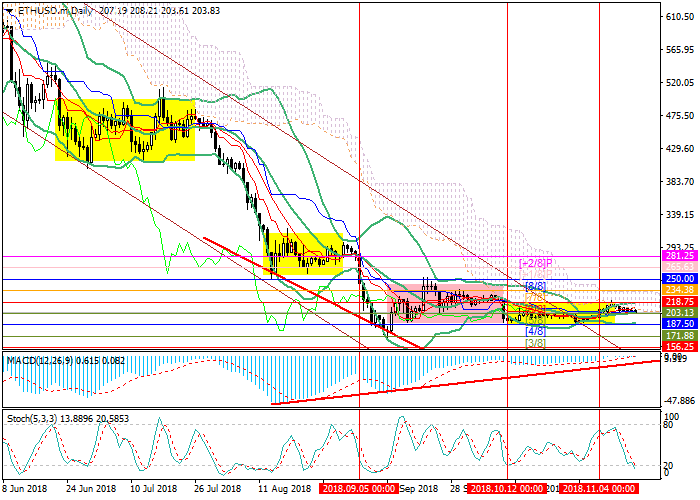Click the 565.95 price scale value
This screenshot has height=500, width=700.
pos(679,50)
